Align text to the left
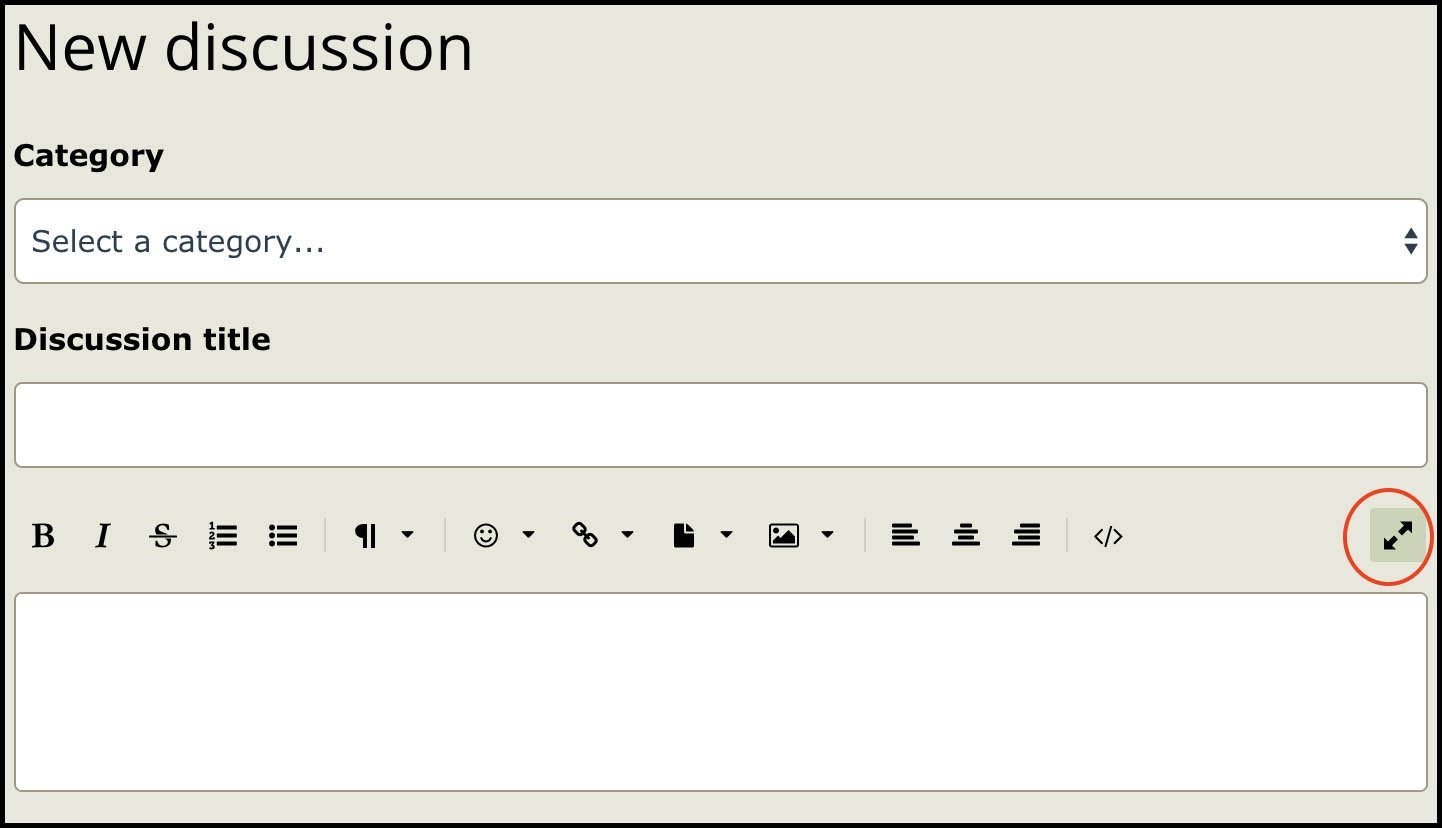The height and width of the screenshot is (828, 1442). 906,536
